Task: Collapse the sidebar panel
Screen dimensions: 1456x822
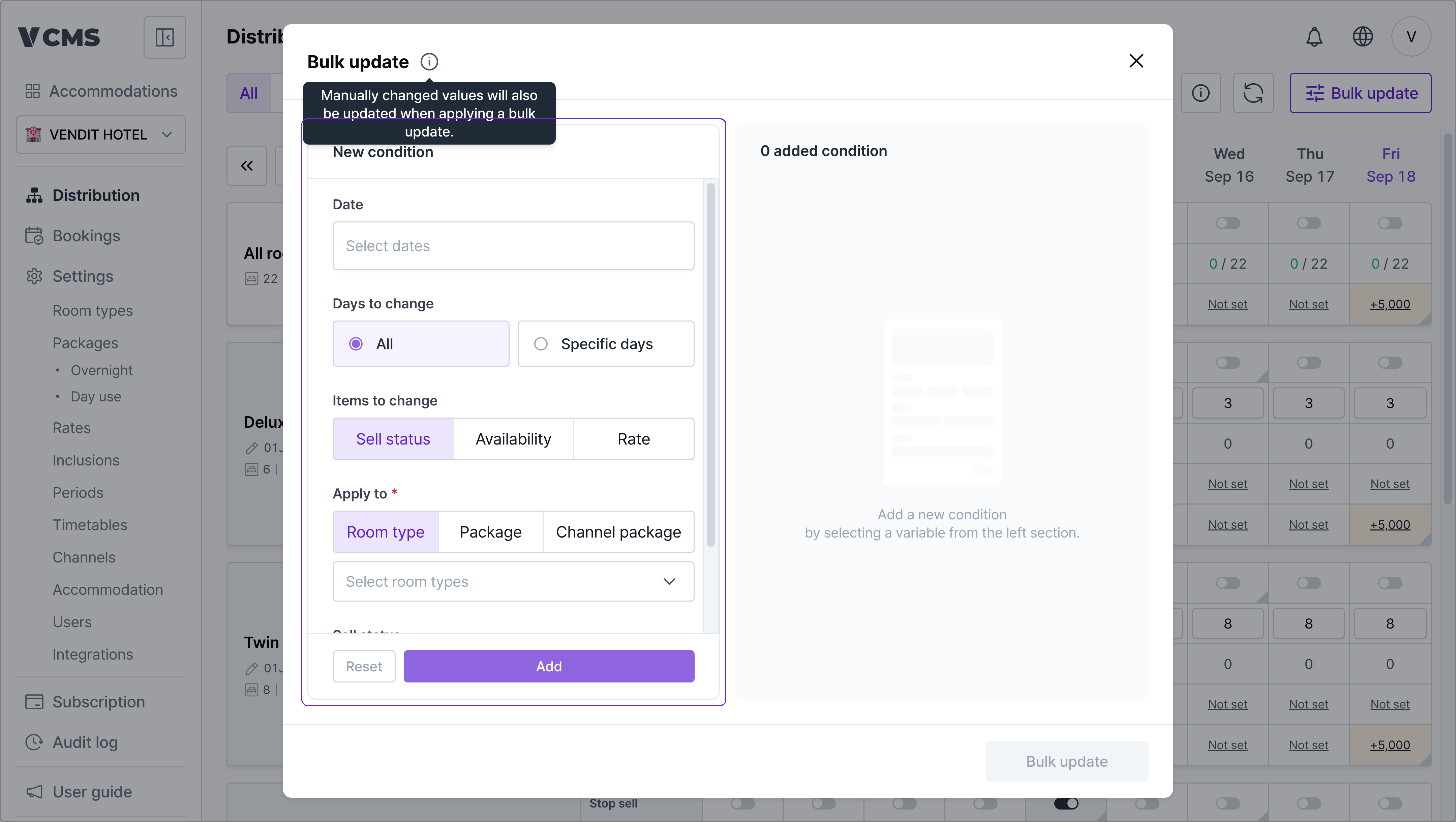Action: tap(164, 37)
